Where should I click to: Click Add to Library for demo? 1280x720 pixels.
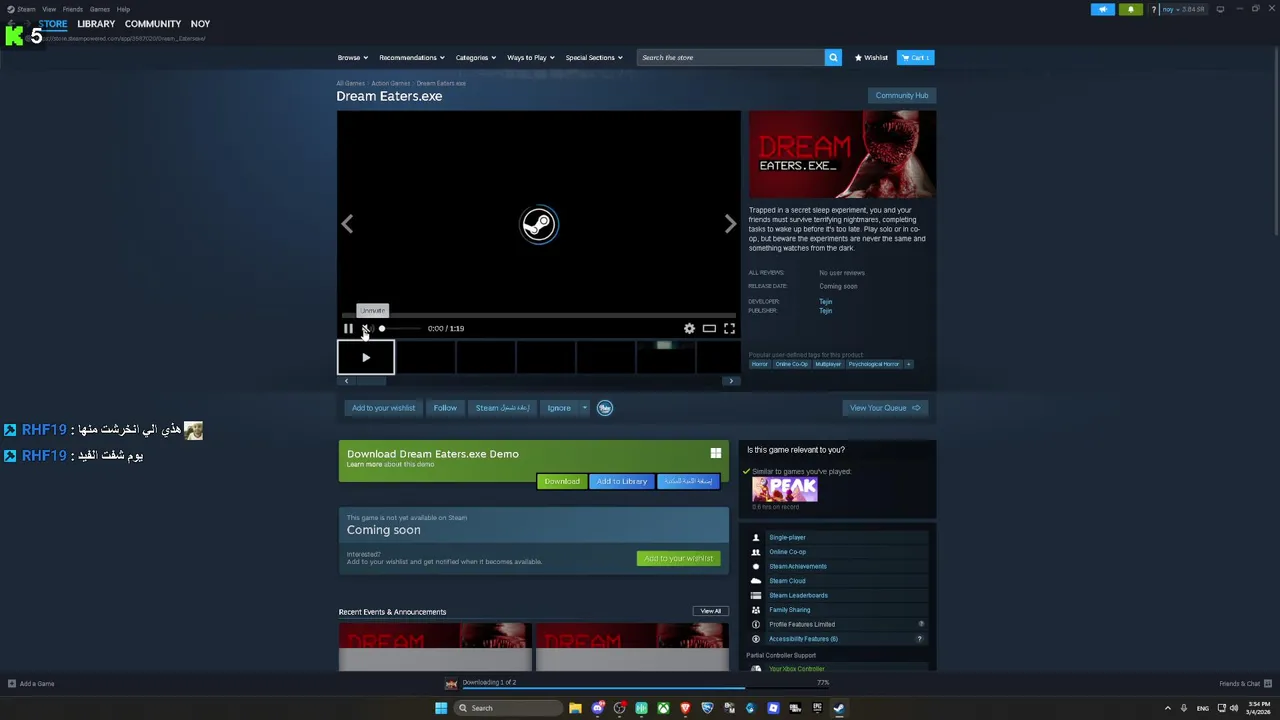coord(622,482)
